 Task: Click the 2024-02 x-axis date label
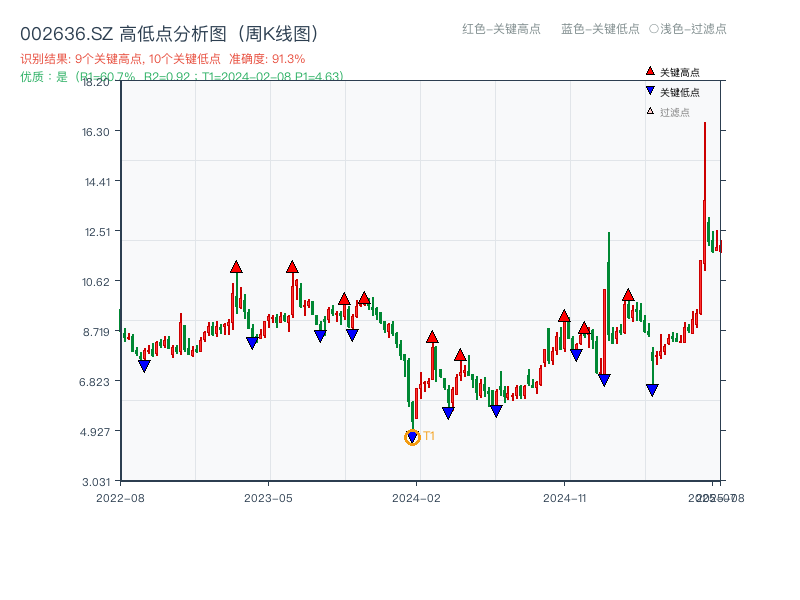click(416, 498)
